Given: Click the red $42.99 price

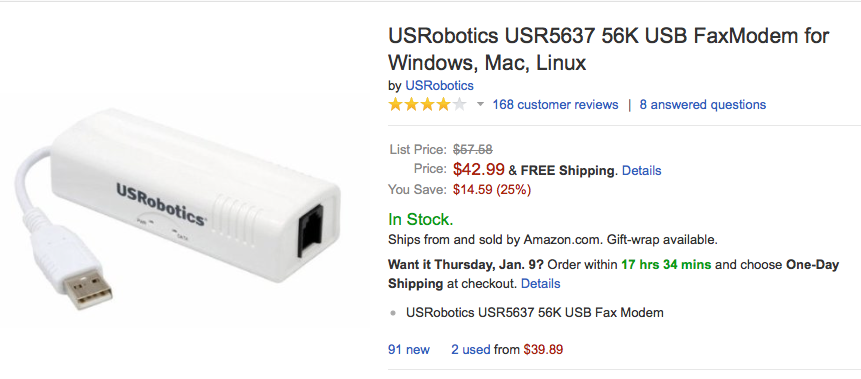Looking at the screenshot, I should [x=479, y=169].
